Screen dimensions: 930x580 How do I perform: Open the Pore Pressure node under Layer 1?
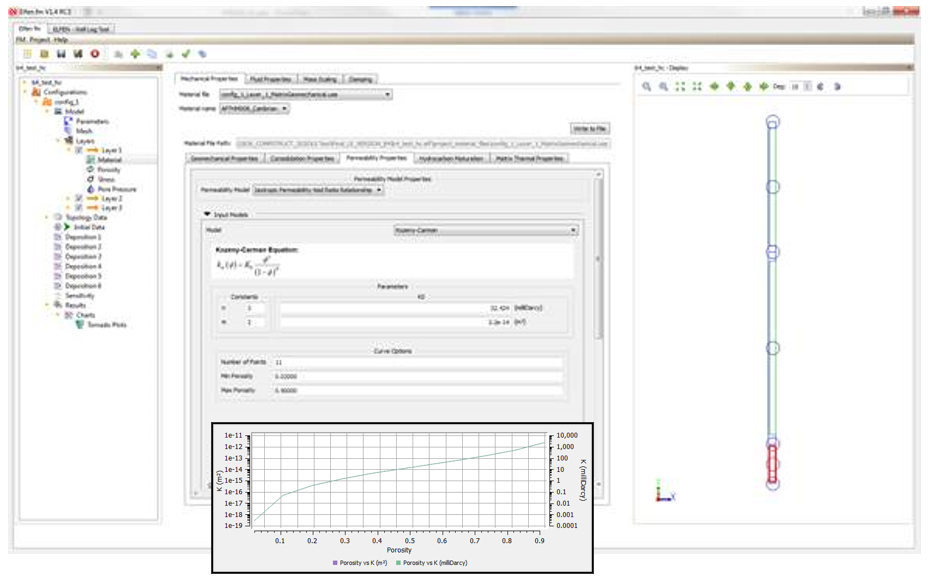(117, 189)
